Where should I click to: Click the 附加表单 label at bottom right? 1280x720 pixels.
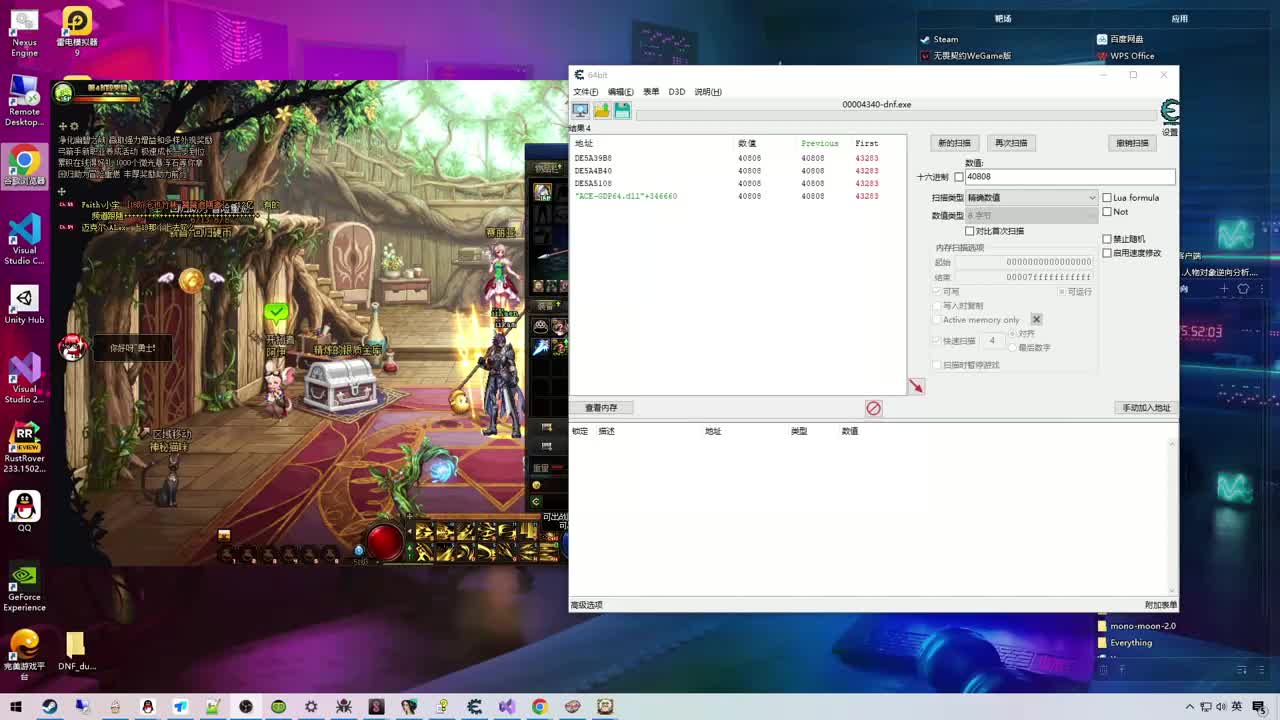(x=1160, y=605)
